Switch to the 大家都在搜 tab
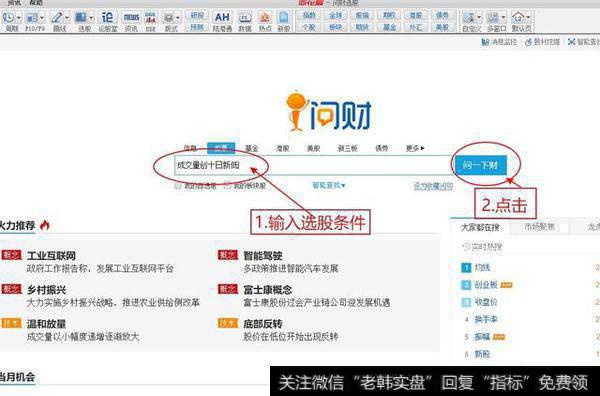This screenshot has width=600, height=396. point(480,227)
